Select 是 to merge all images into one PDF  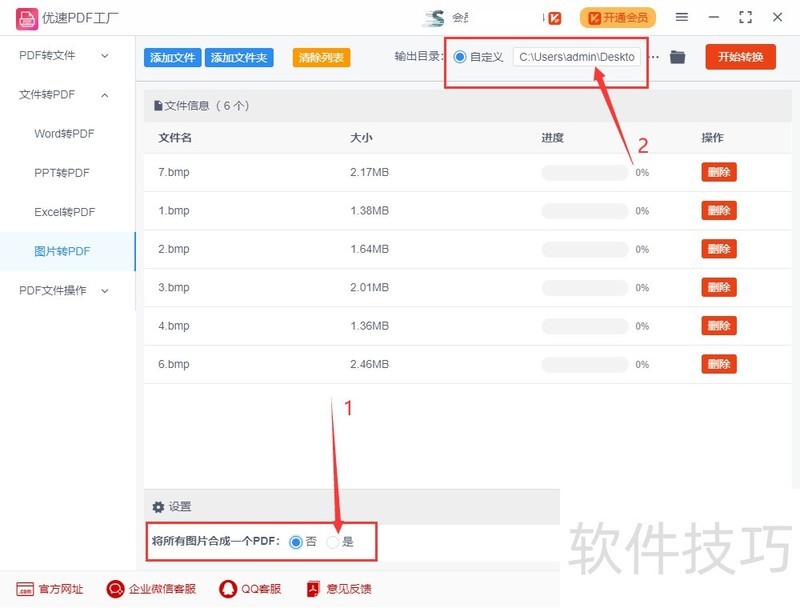pyautogui.click(x=331, y=543)
